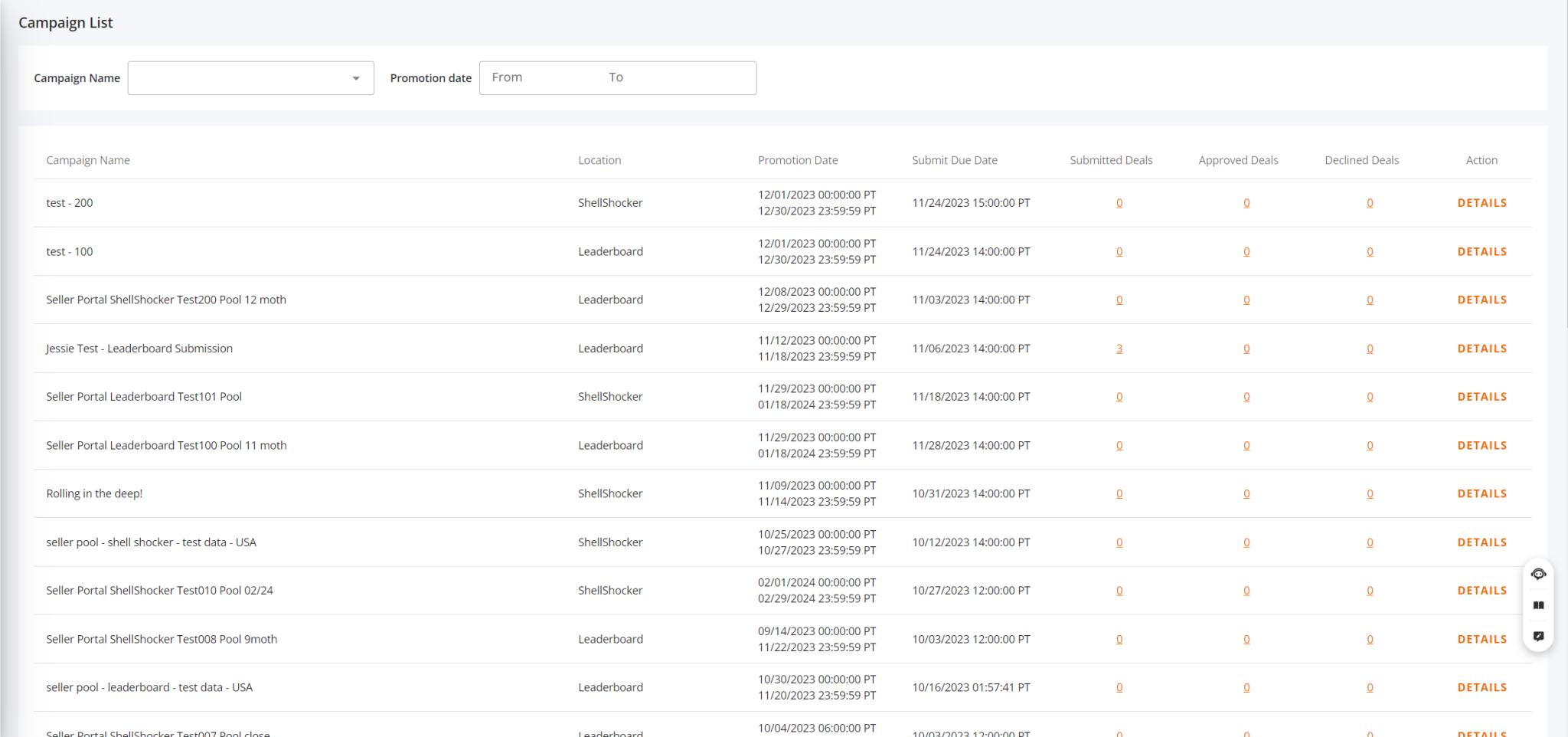Open declined deals for Seller Portal ShellShocker Test010 Pool

pyautogui.click(x=1369, y=590)
